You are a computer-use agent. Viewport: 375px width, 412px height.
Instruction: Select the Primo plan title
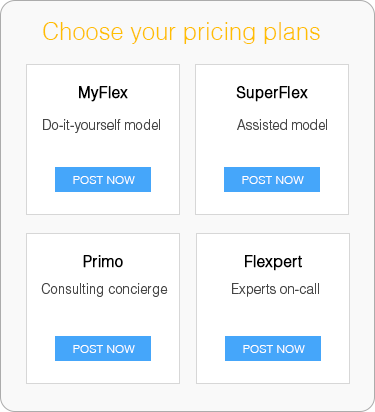click(x=103, y=262)
